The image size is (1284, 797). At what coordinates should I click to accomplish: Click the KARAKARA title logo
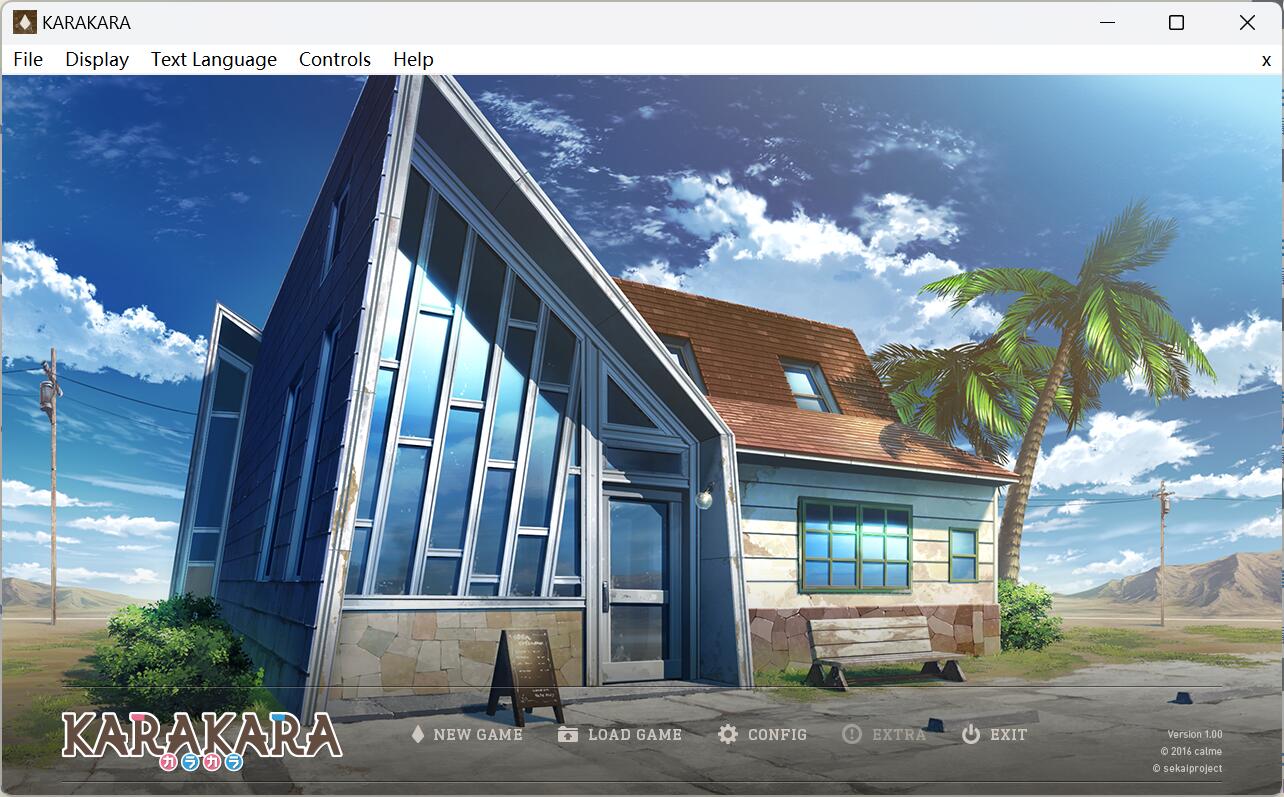(202, 738)
